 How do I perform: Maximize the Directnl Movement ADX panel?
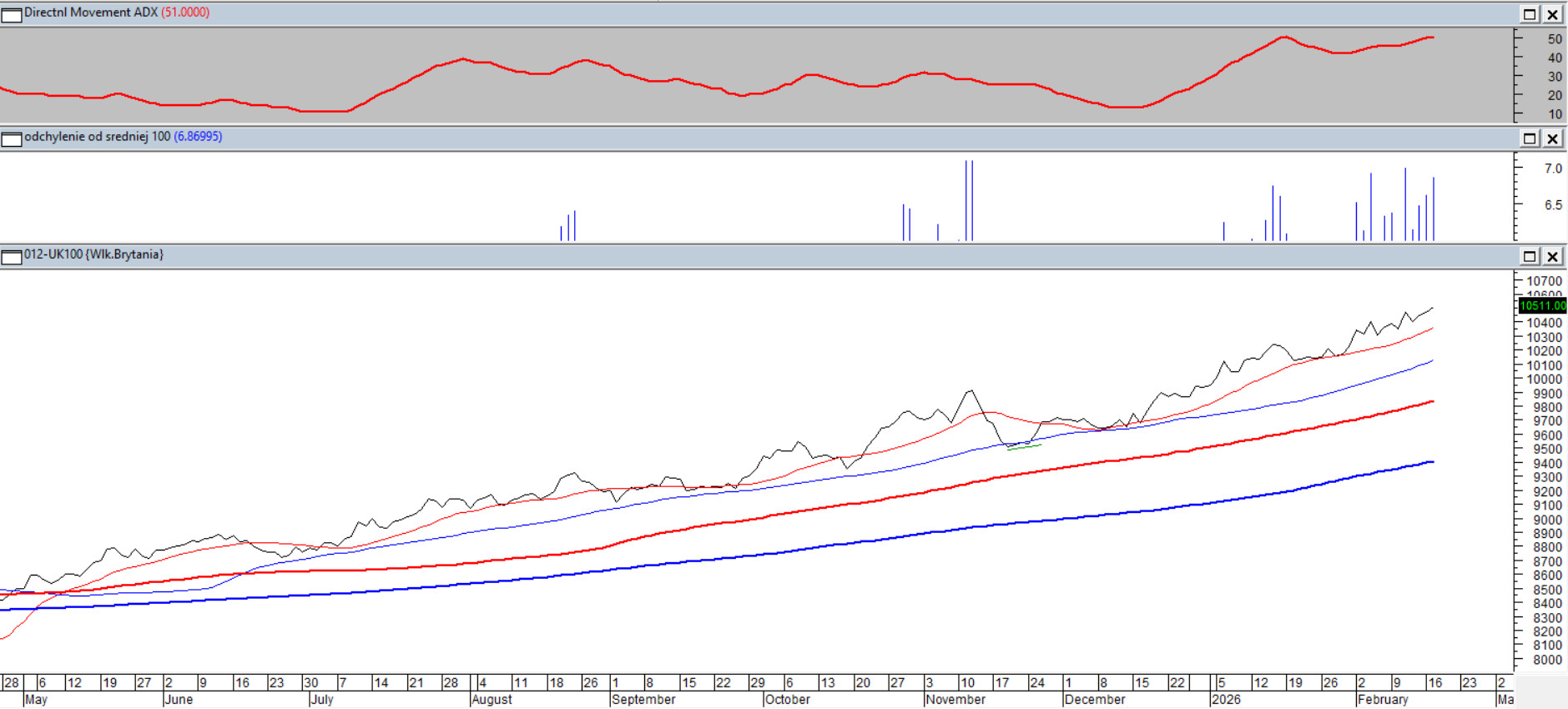1530,14
